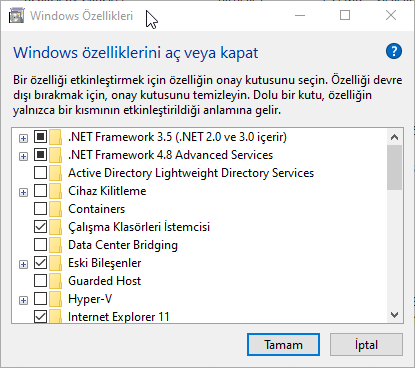Click the feature list scroll up arrow

point(395,137)
